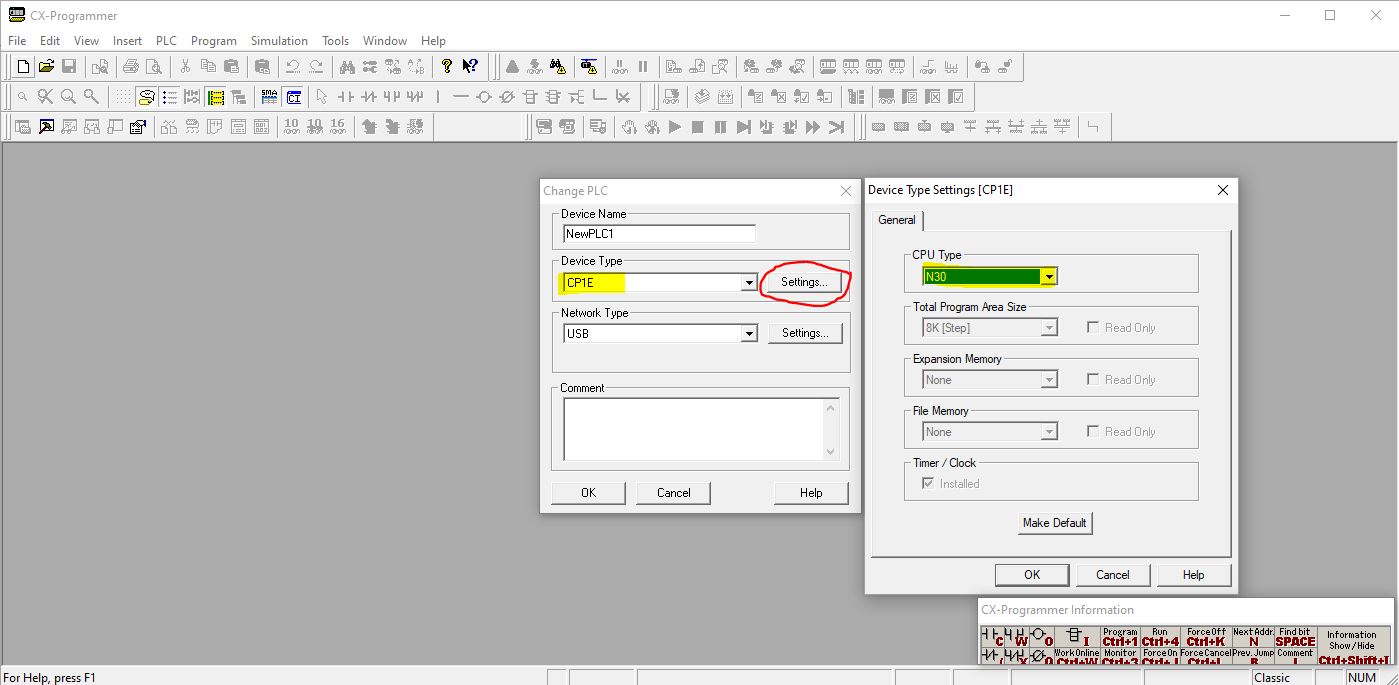The image size is (1399, 685).
Task: Select the General tab
Action: [x=896, y=220]
